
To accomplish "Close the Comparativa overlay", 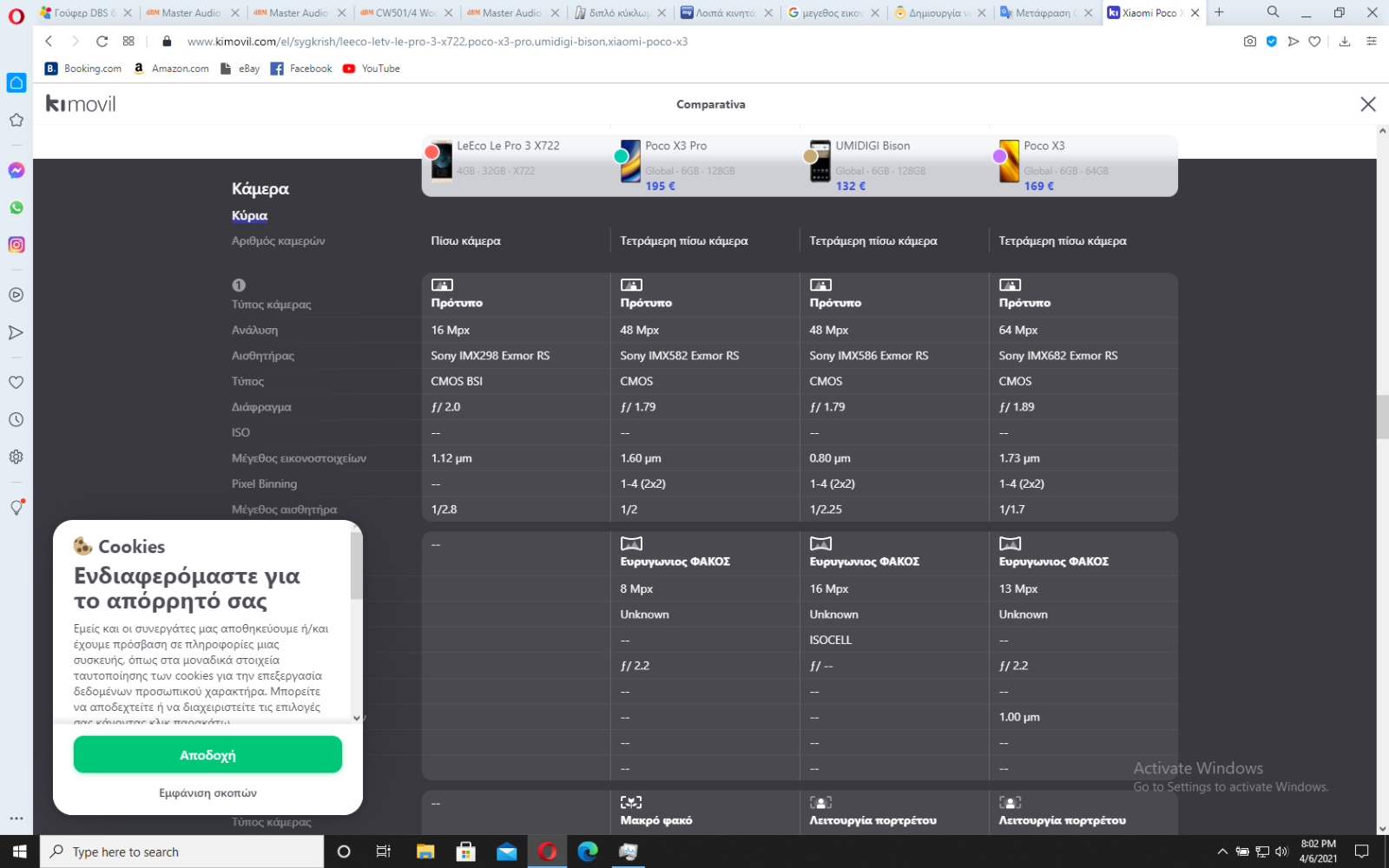I will point(1368,104).
